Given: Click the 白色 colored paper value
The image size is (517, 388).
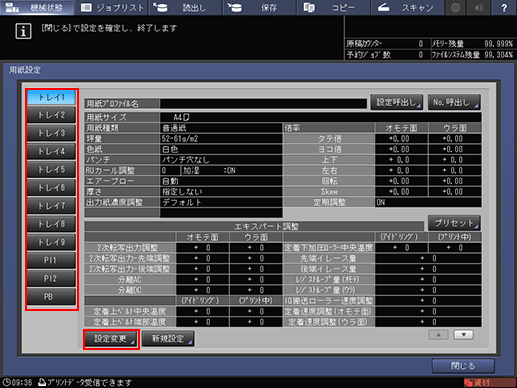Looking at the screenshot, I should click(x=221, y=149).
